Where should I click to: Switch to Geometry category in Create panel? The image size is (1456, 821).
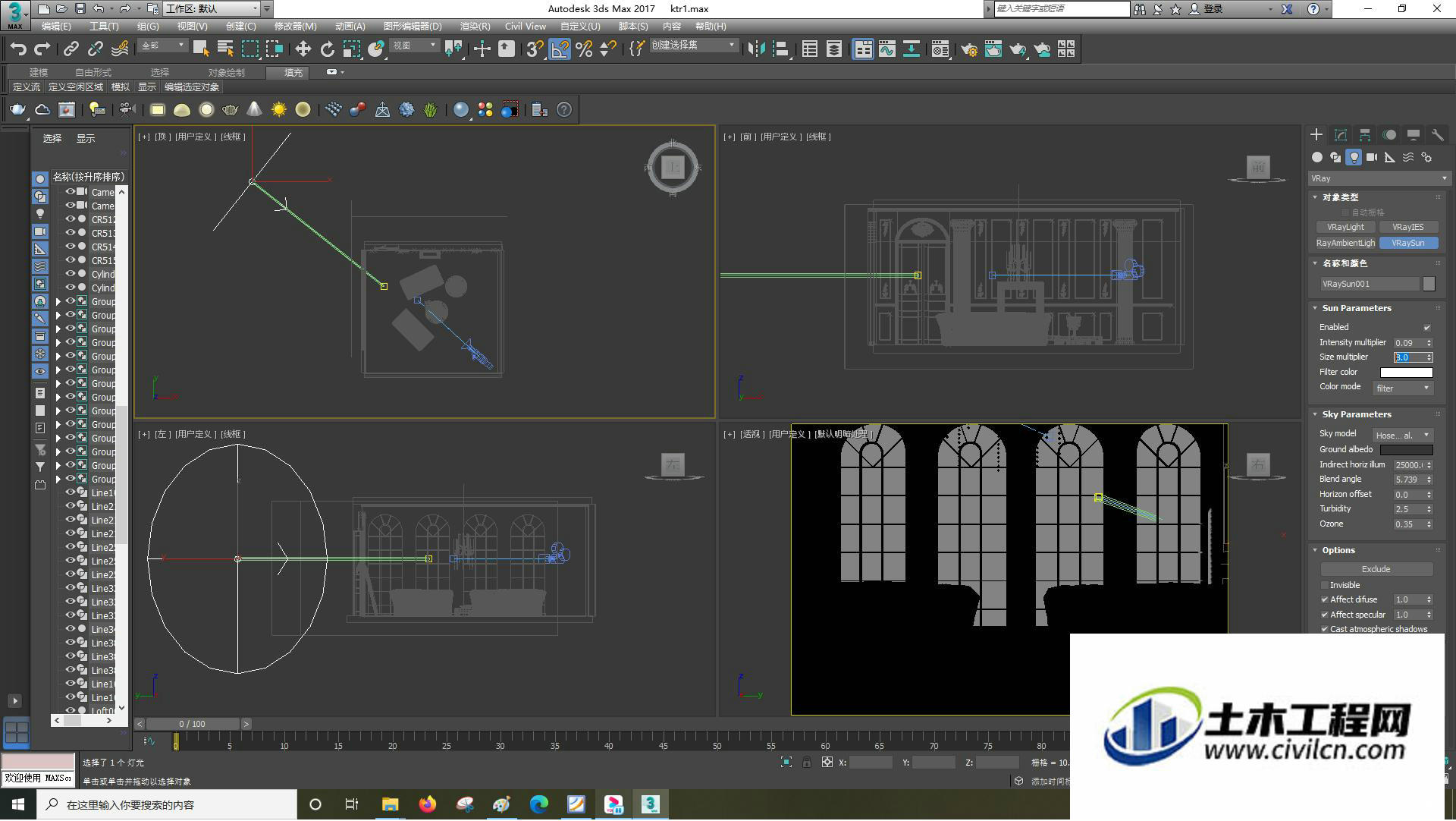pos(1317,157)
